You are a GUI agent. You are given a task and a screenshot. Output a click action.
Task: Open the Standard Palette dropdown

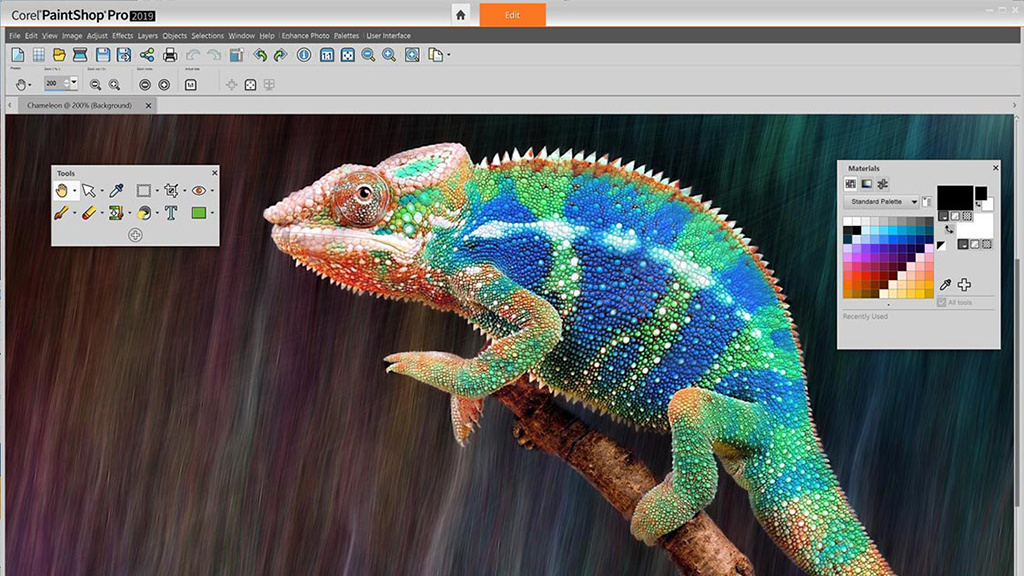pyautogui.click(x=915, y=201)
